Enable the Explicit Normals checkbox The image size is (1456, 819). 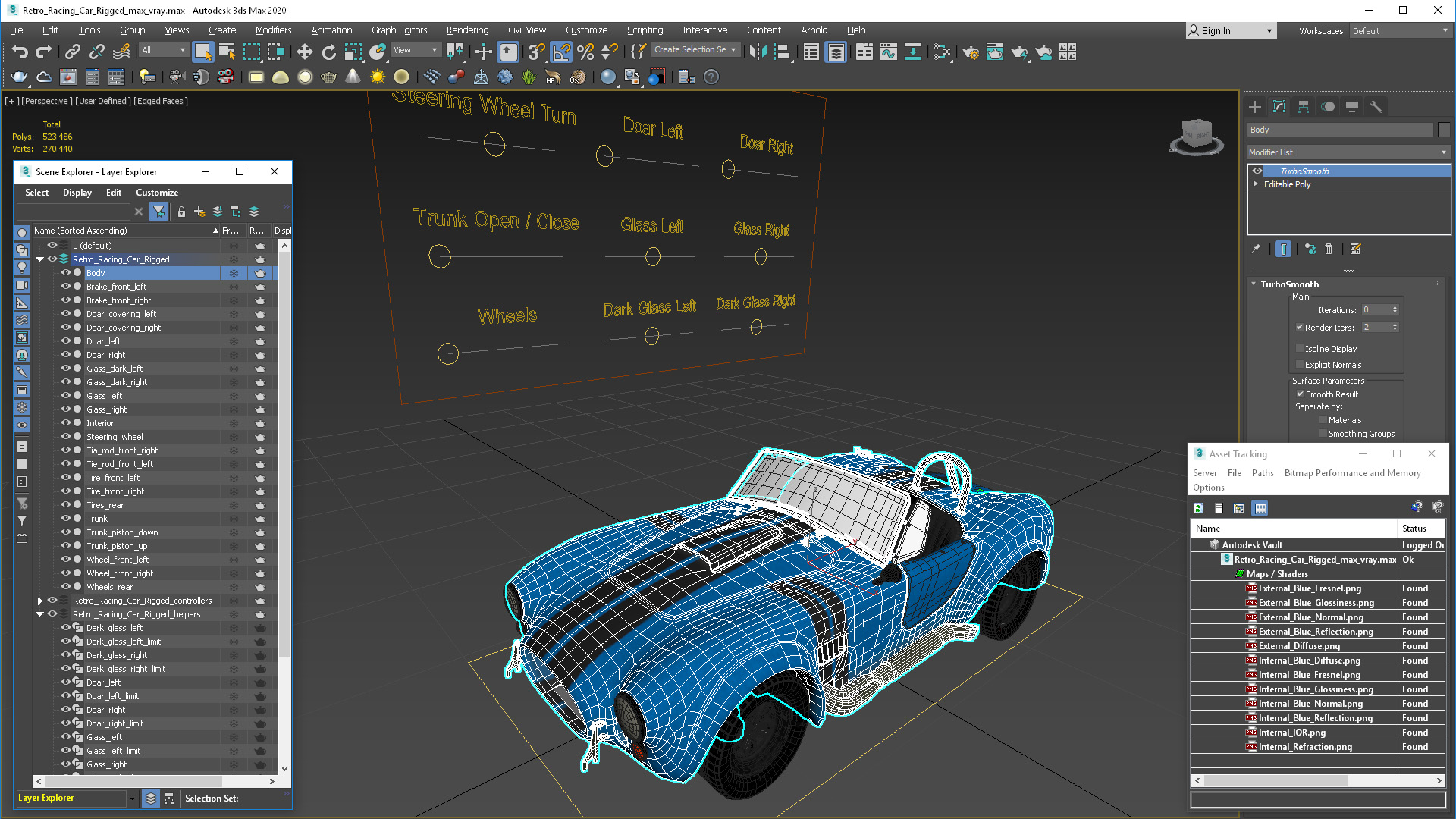pos(1300,365)
